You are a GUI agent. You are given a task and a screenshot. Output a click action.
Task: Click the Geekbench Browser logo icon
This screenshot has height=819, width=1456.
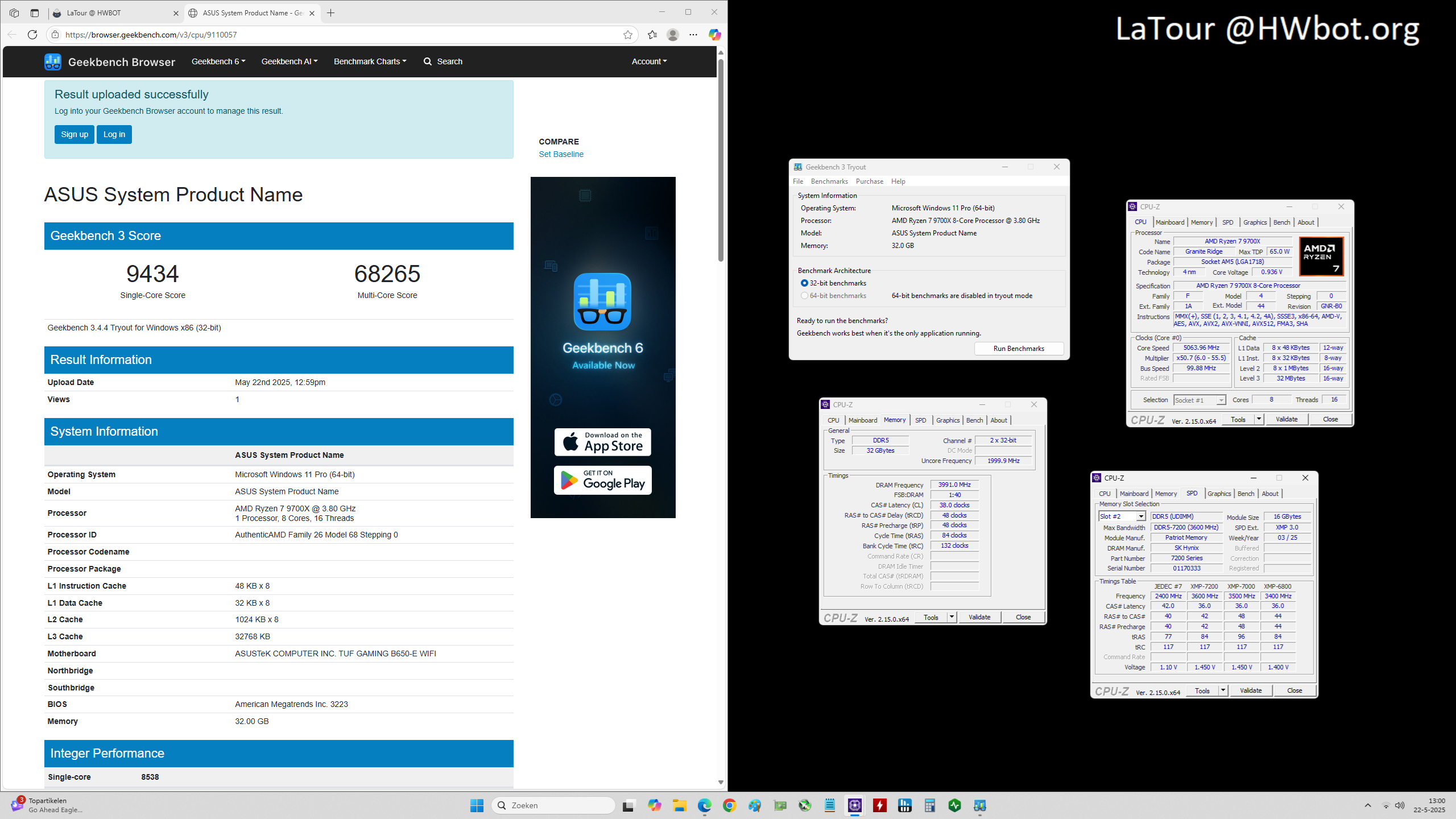coord(53,61)
